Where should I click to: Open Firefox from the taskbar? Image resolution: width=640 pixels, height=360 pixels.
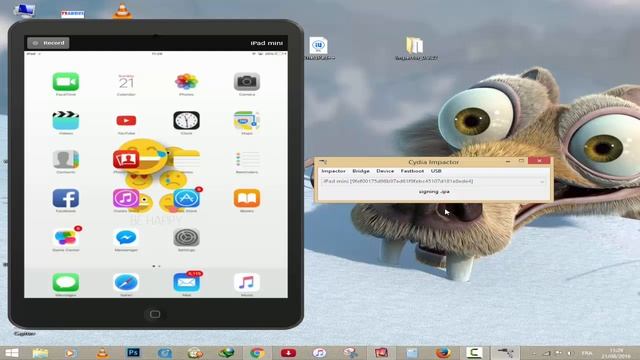[443, 353]
